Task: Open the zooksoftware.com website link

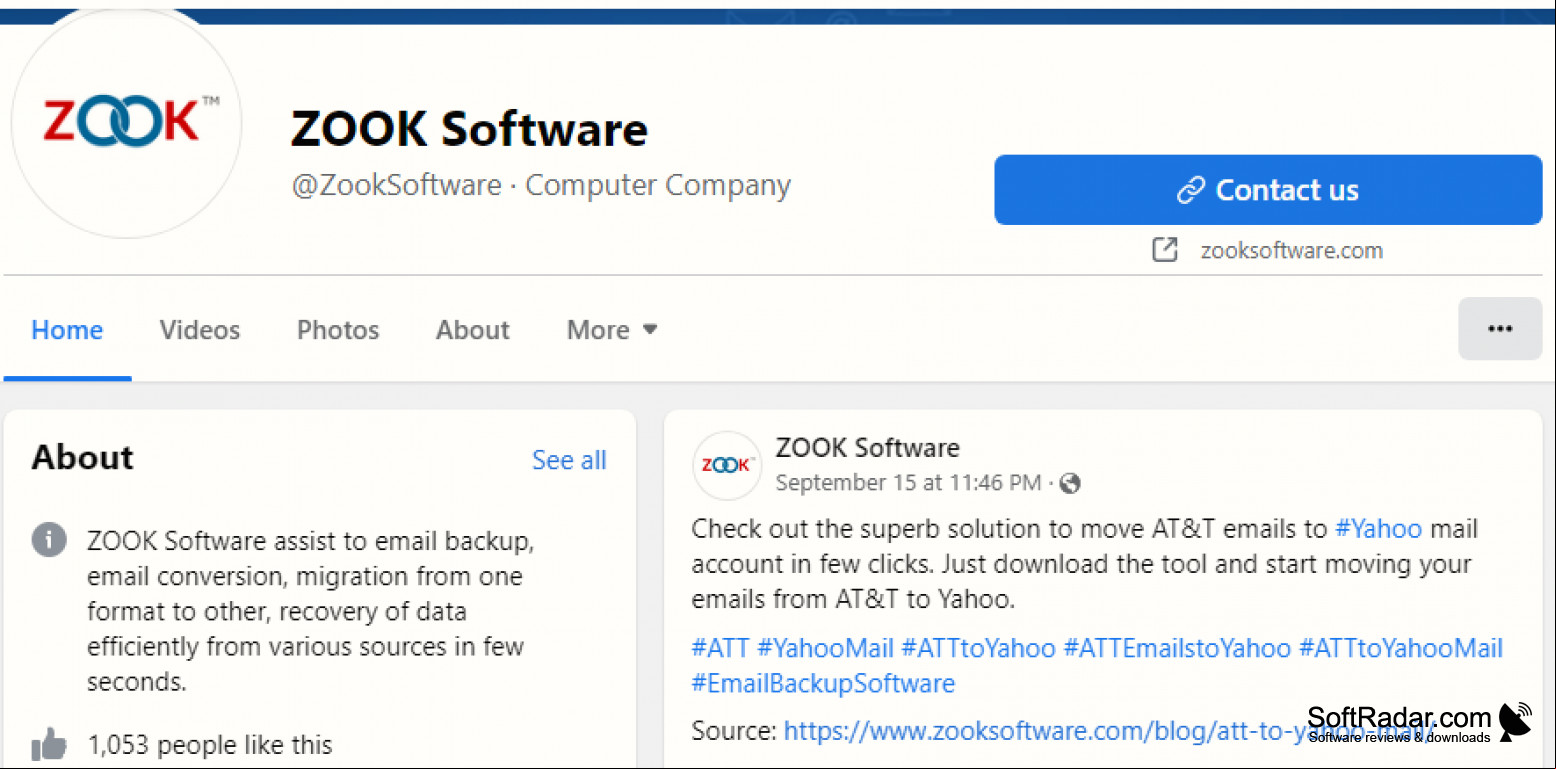Action: pos(1291,250)
